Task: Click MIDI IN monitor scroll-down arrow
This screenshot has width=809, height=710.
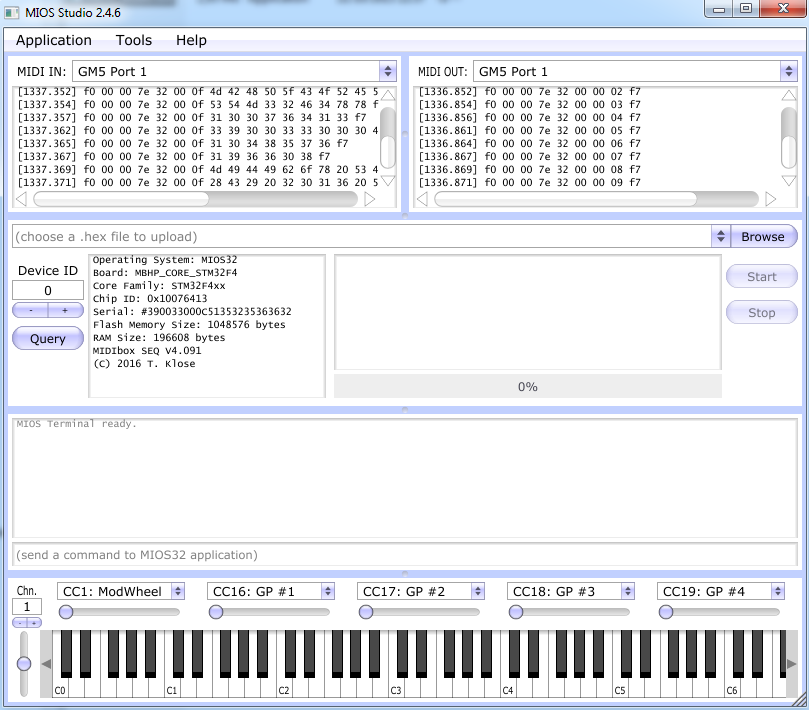Action: coord(388,181)
